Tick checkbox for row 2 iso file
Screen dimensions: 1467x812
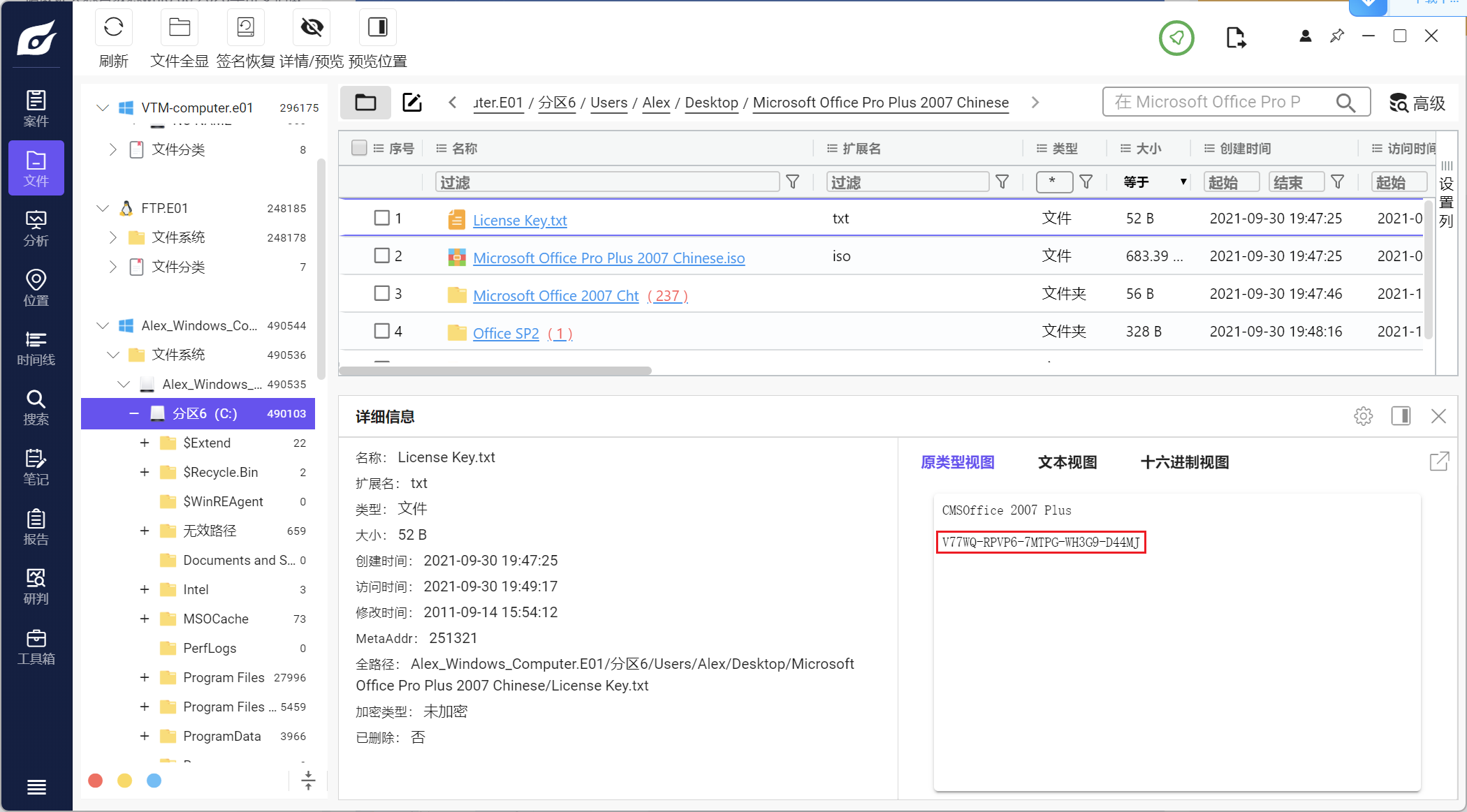[381, 256]
